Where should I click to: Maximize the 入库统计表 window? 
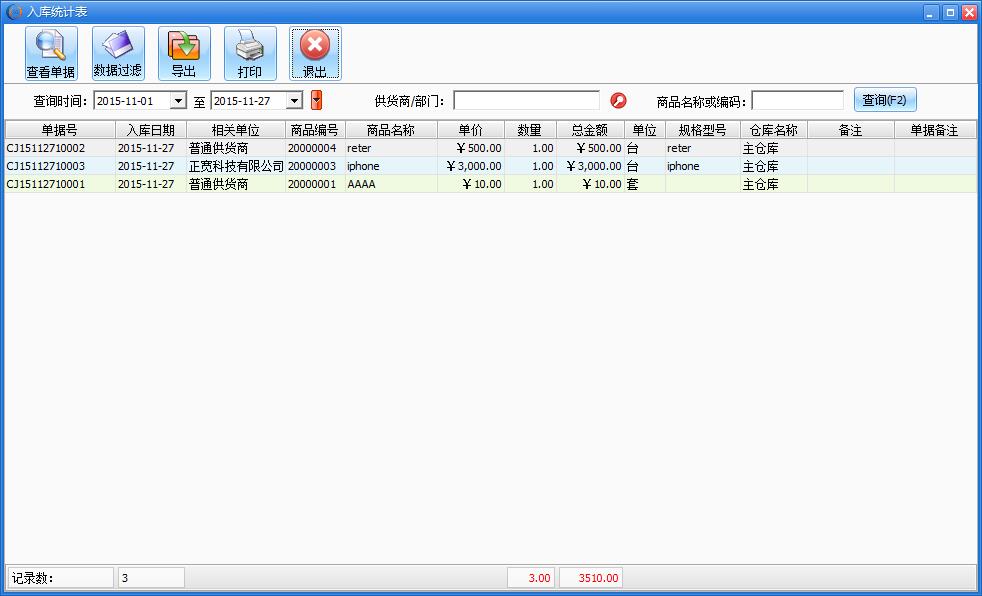click(x=950, y=12)
